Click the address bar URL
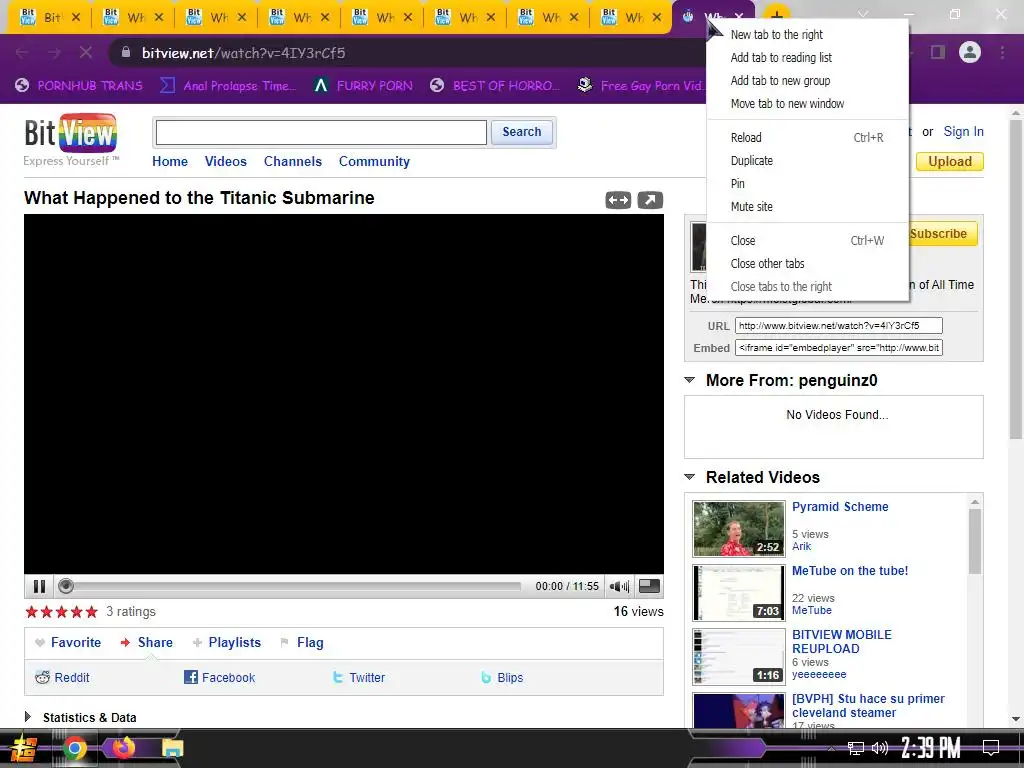The image size is (1024, 768). click(x=244, y=53)
